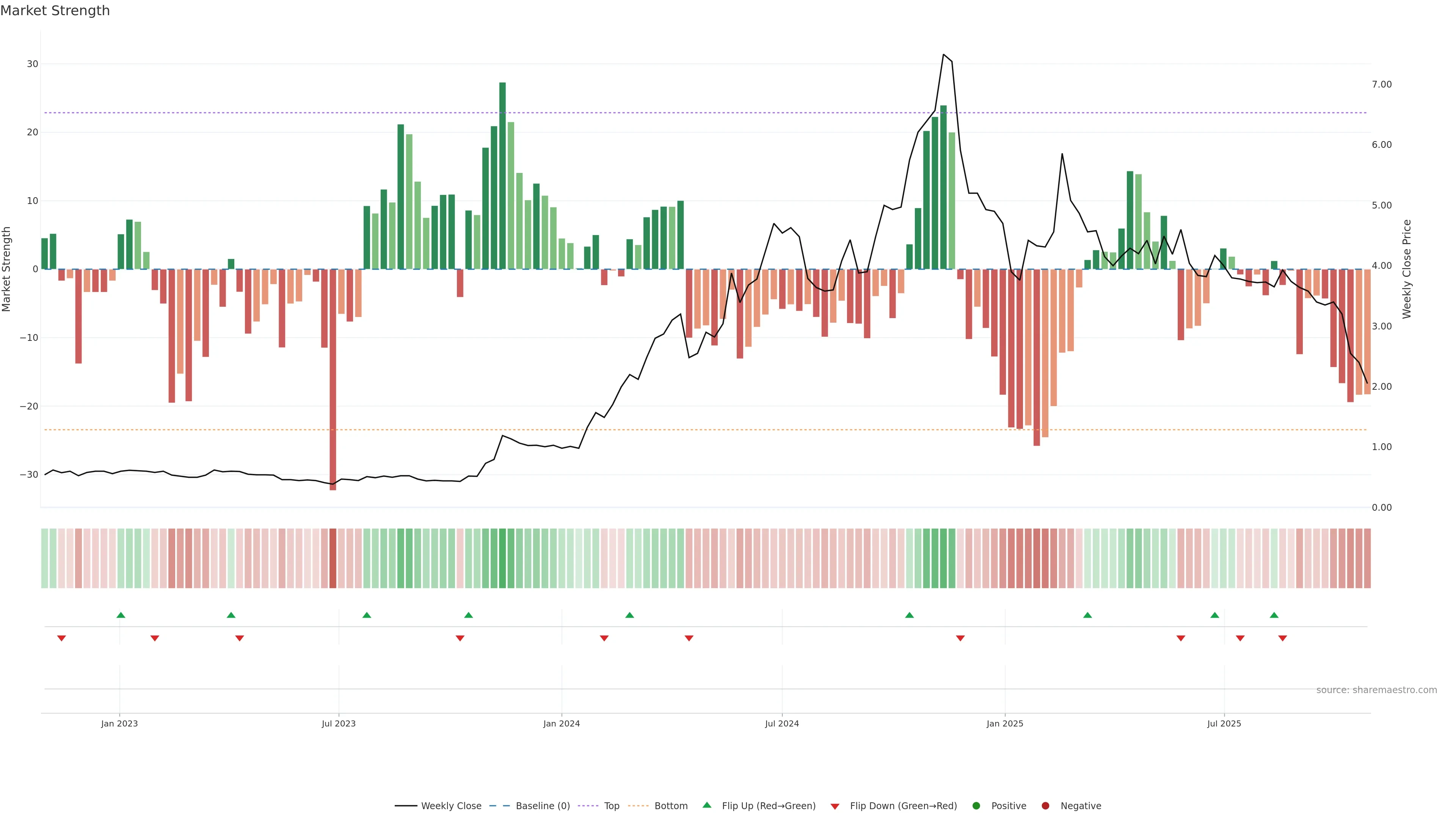Click the last red flip-down triangle marker
Image resolution: width=1456 pixels, height=819 pixels.
pos(1282,638)
